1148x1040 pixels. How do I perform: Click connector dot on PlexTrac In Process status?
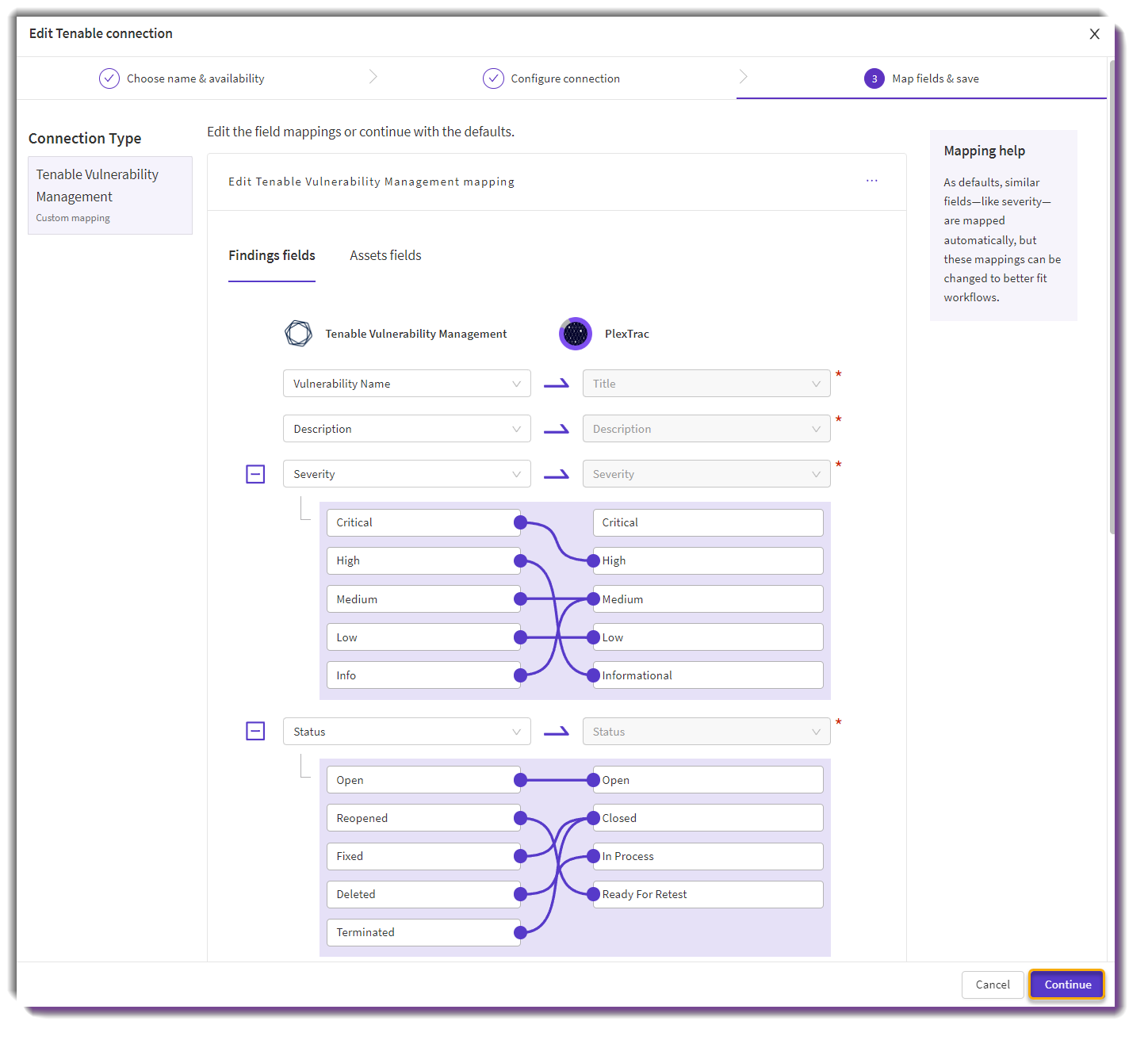(x=593, y=856)
